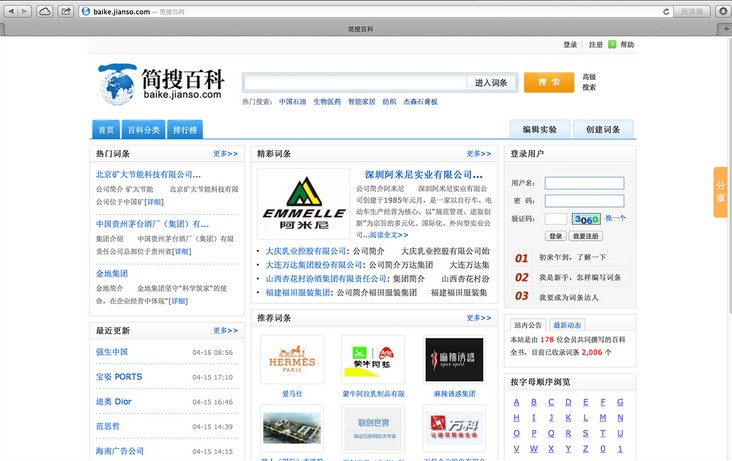Viewport: 732px width, 461px height.
Task: Click the green help icon
Action: coord(612,44)
